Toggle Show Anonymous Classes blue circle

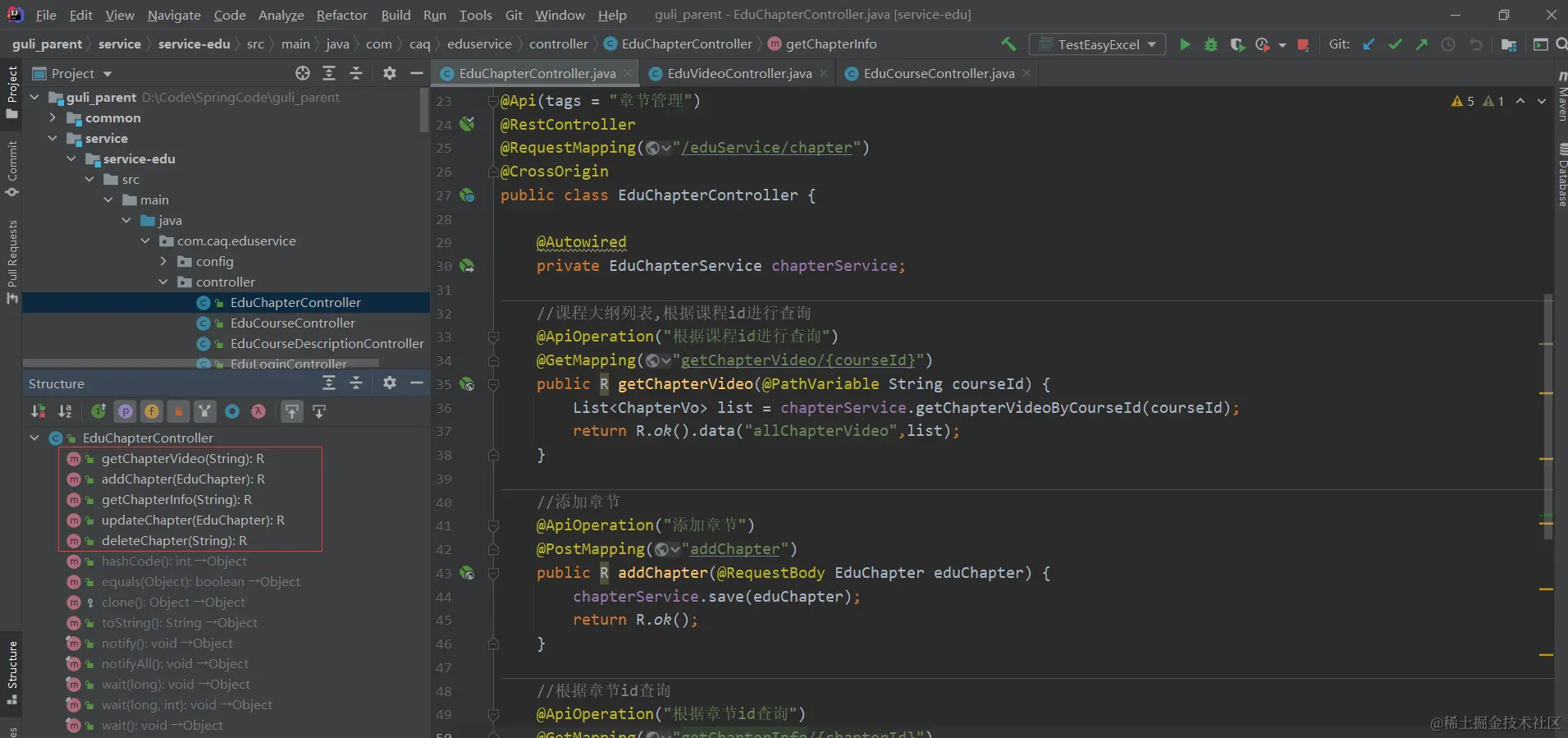point(232,411)
